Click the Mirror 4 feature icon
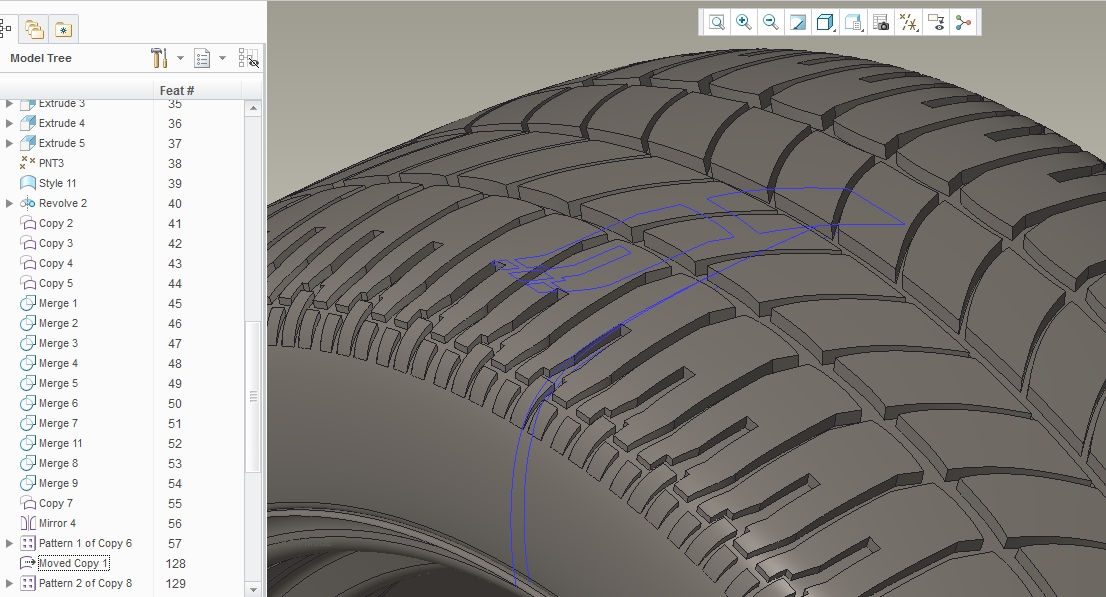The image size is (1106, 597). coord(28,524)
